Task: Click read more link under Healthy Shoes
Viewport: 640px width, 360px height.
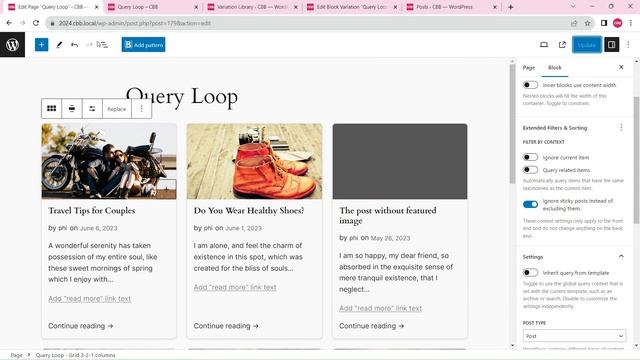Action: click(x=235, y=287)
